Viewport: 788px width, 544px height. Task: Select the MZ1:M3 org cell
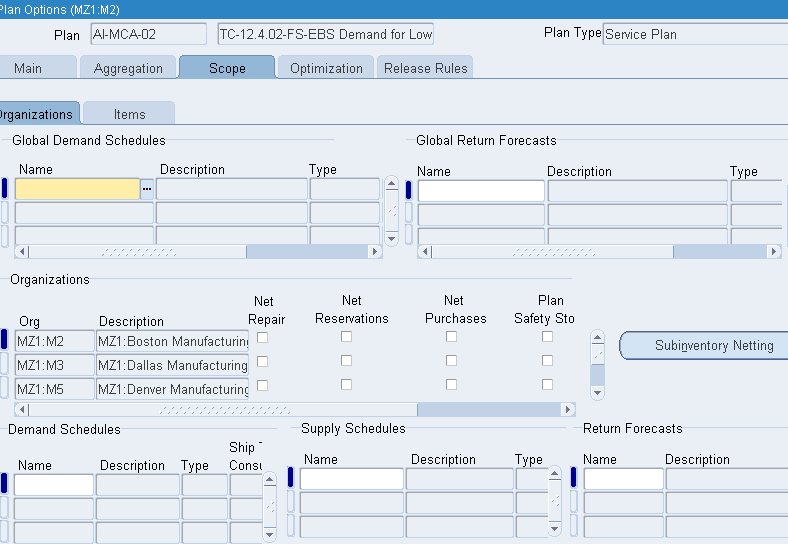coord(55,365)
